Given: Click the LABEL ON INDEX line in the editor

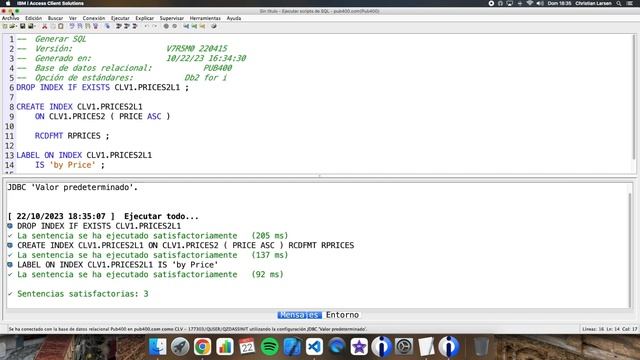Looking at the screenshot, I should [84, 156].
